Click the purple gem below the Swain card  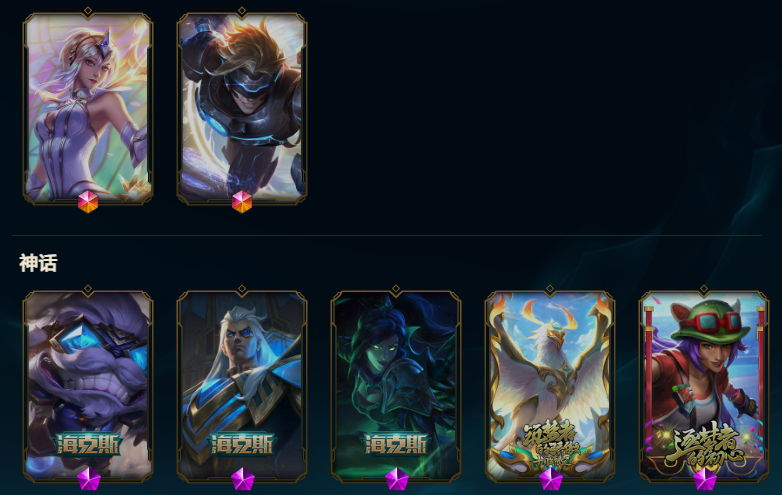click(243, 479)
